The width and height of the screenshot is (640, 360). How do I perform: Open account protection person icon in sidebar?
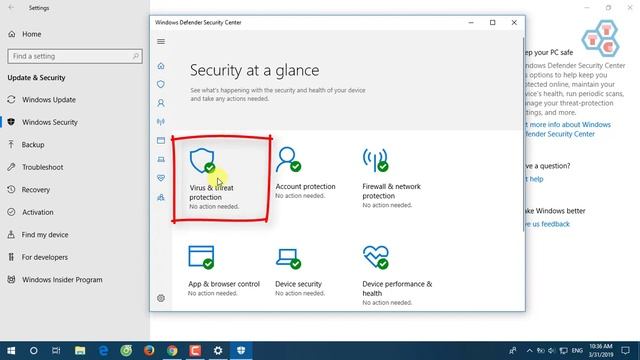pos(161,103)
